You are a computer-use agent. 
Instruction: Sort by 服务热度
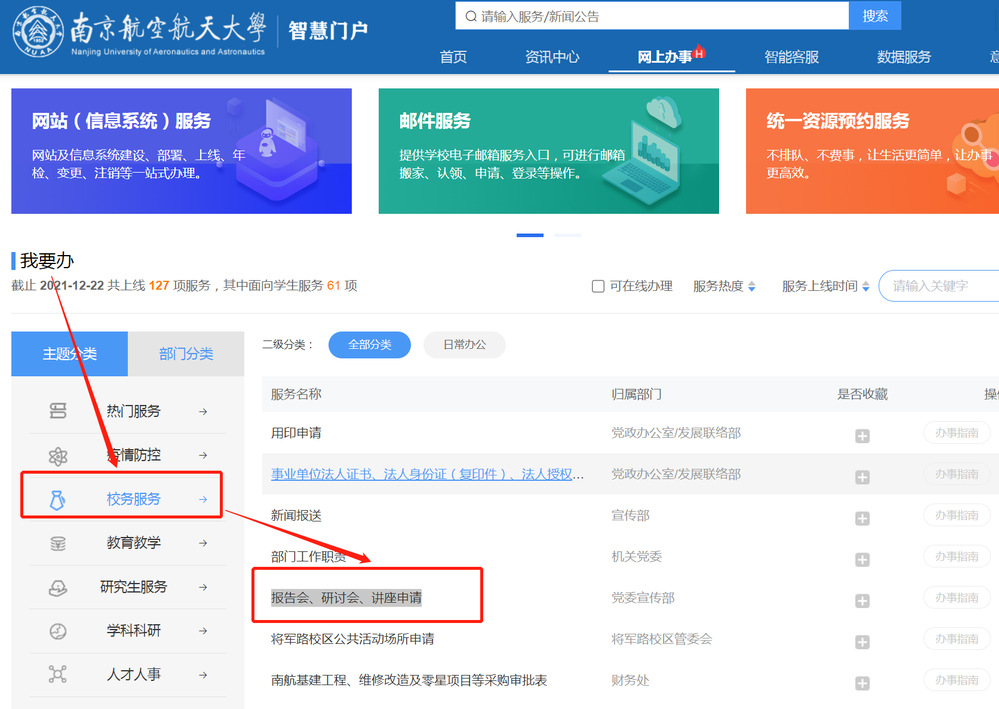click(x=724, y=287)
